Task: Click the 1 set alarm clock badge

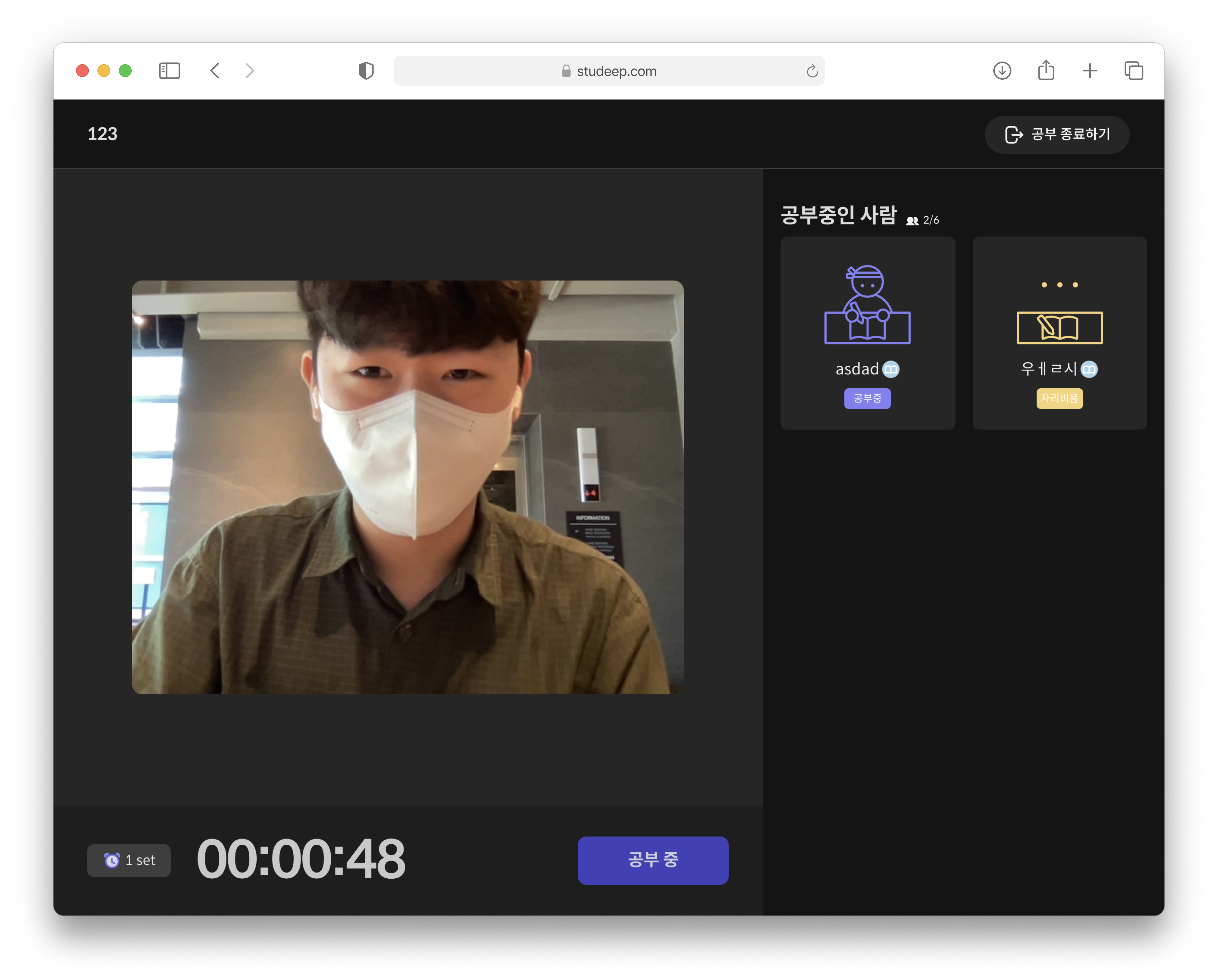Action: 129,860
